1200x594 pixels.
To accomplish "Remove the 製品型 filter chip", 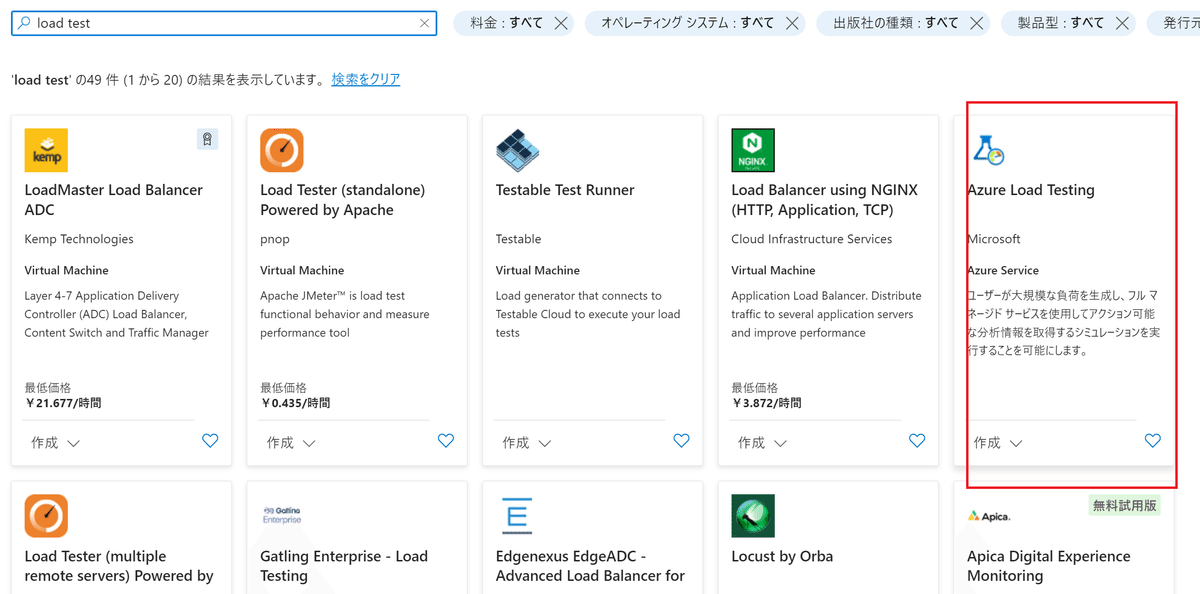I will (1122, 23).
